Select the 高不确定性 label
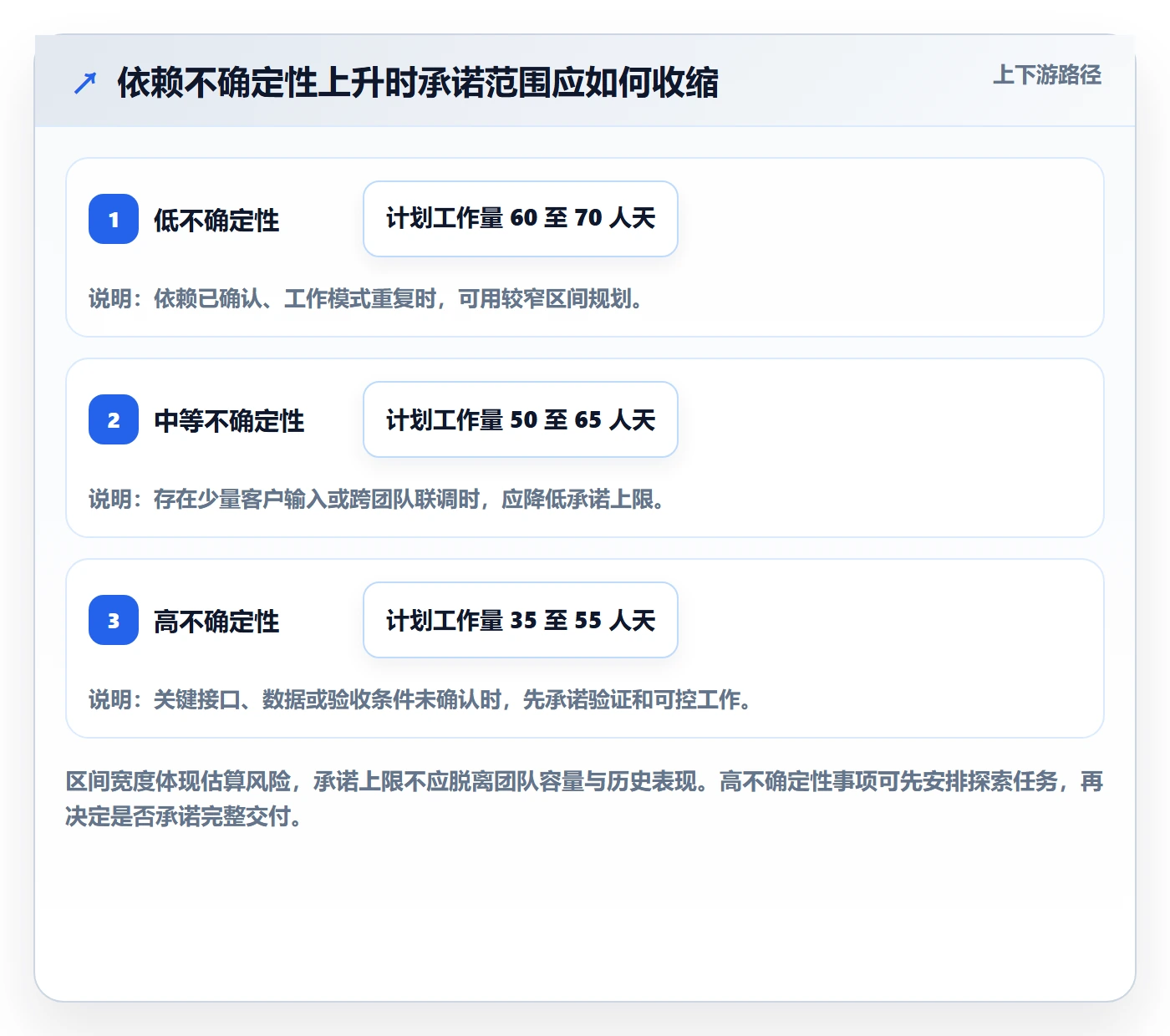The image size is (1170, 1036). (216, 622)
